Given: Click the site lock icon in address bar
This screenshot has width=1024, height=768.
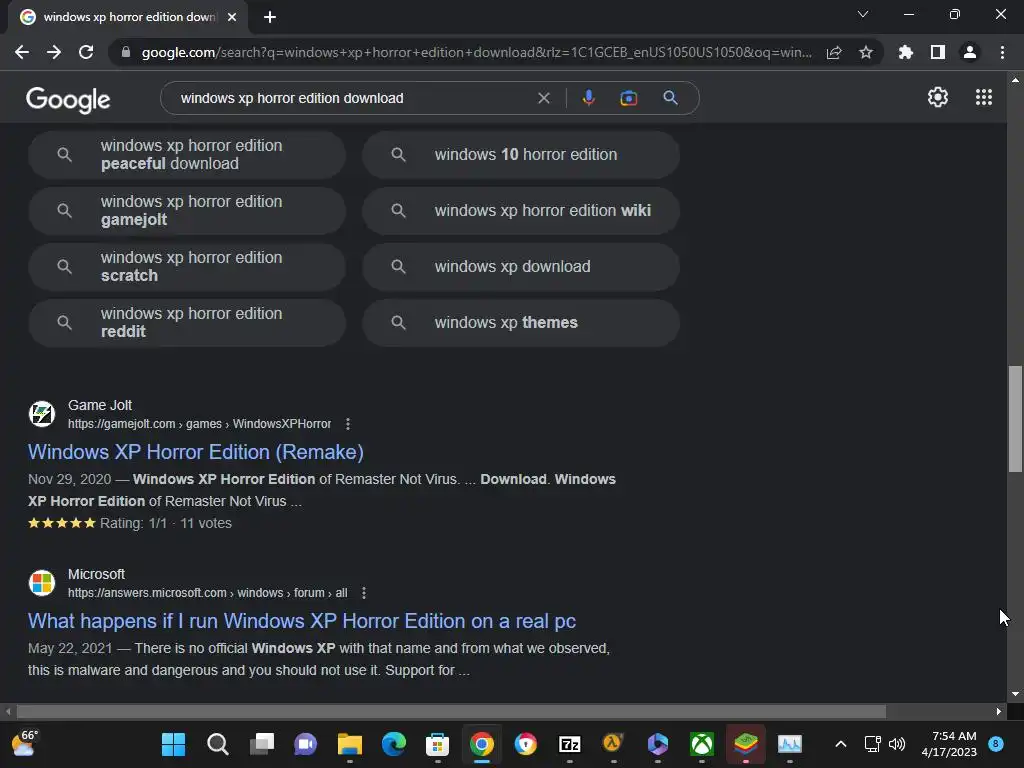Looking at the screenshot, I should coord(126,52).
